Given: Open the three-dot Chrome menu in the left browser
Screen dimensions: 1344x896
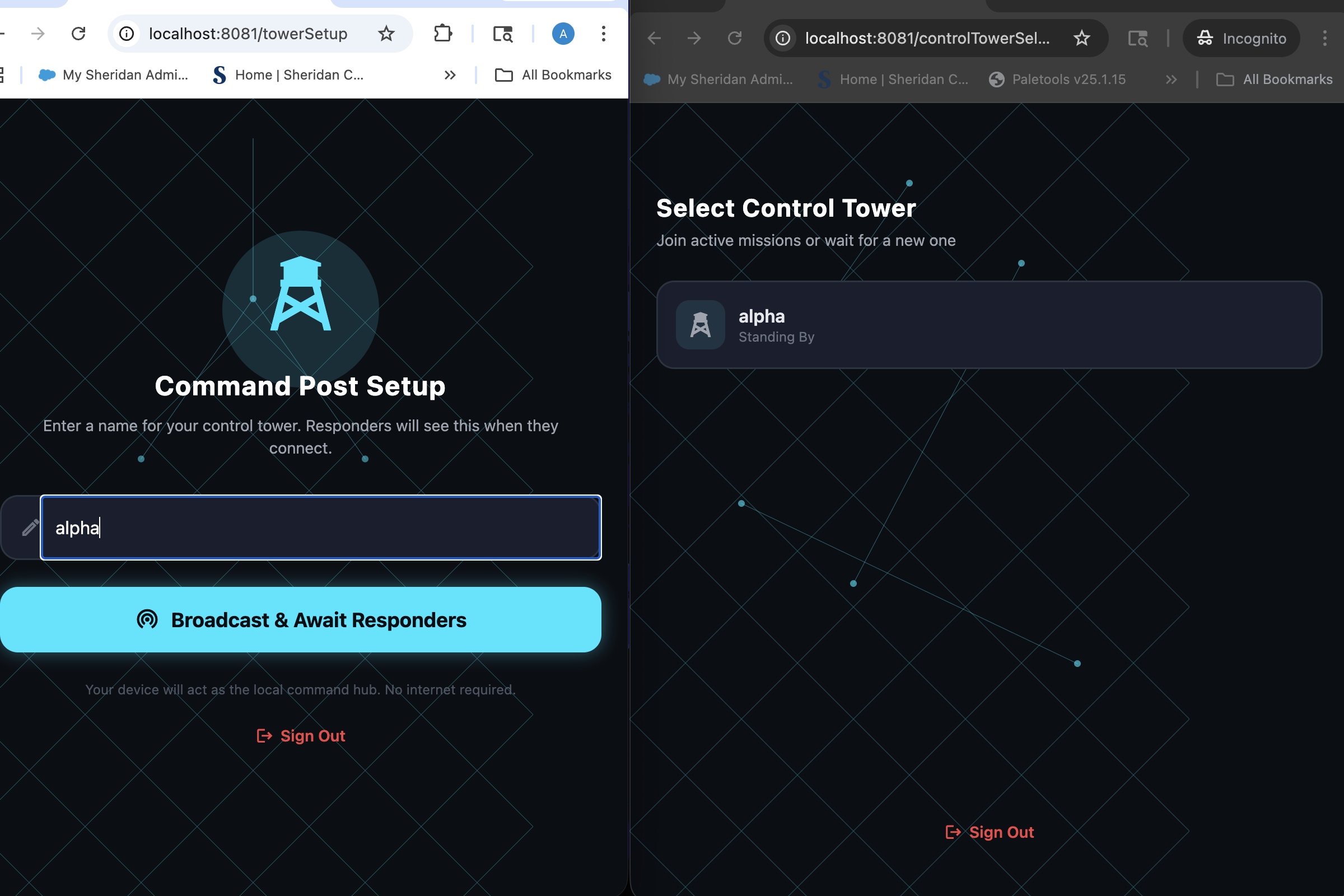Looking at the screenshot, I should click(x=604, y=34).
